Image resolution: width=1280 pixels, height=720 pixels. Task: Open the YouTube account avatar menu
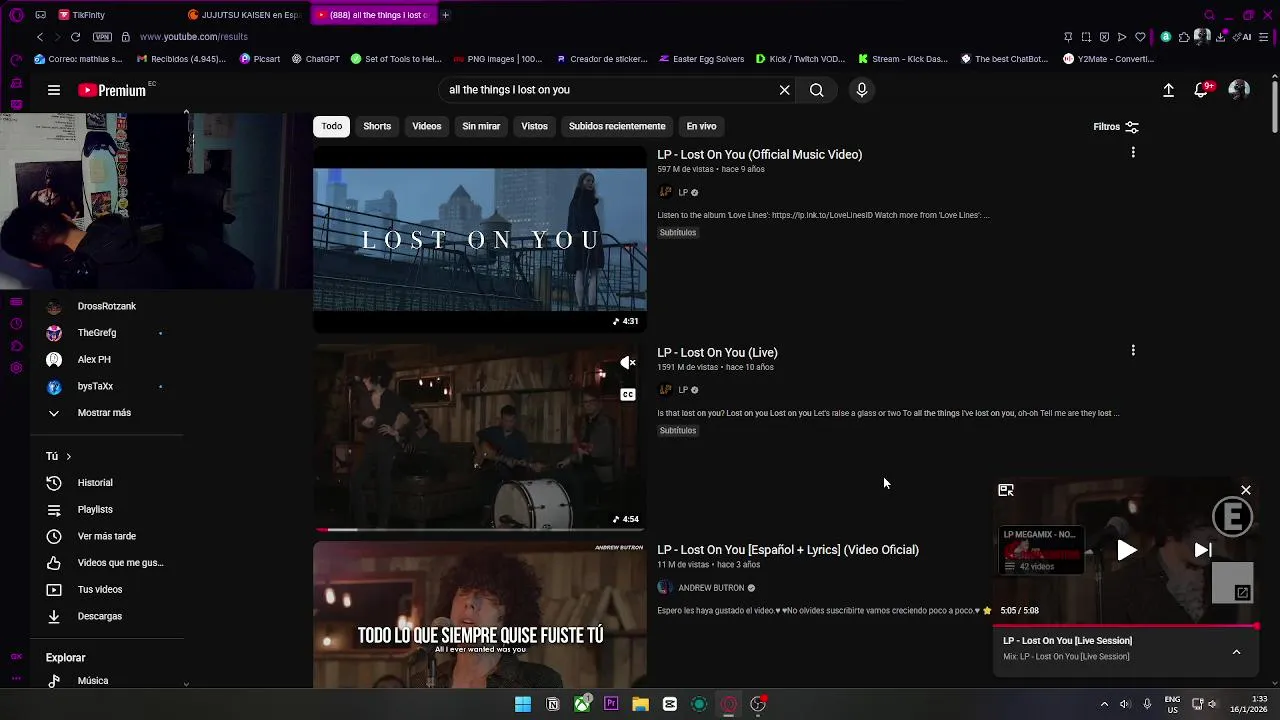[1239, 90]
